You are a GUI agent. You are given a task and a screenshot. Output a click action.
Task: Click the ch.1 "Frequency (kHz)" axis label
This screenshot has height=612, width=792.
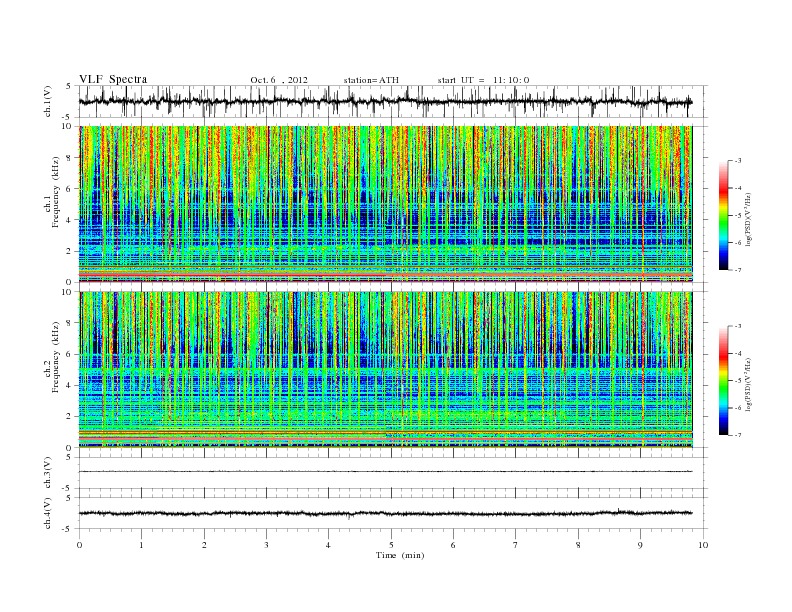[56, 192]
